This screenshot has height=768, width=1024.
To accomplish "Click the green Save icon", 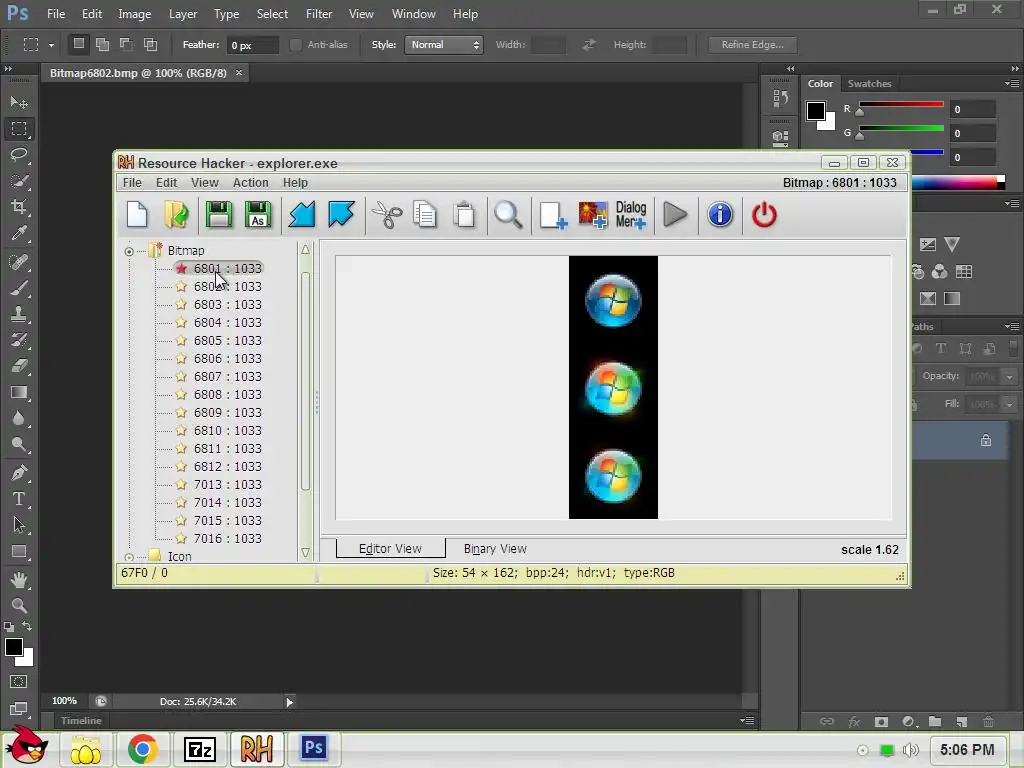I will [219, 215].
